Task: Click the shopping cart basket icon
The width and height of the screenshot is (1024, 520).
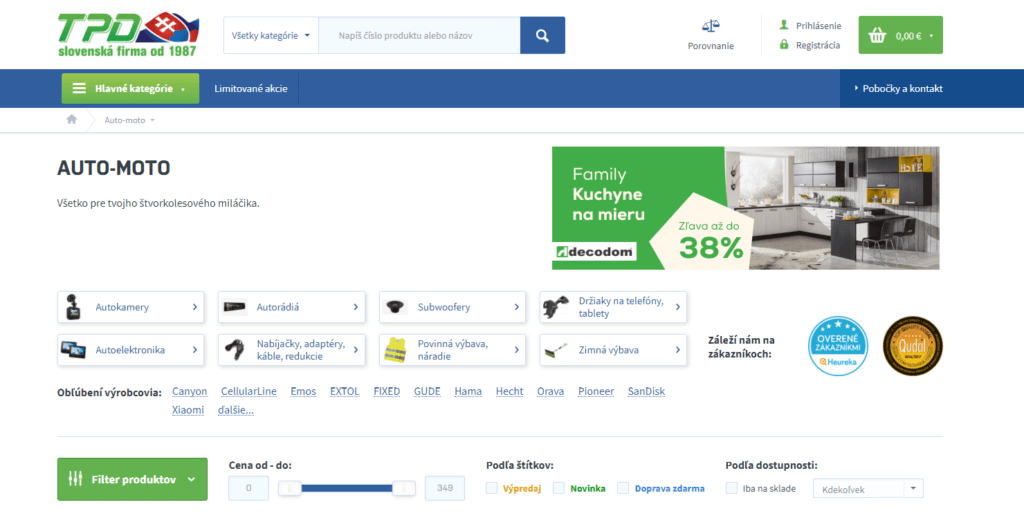Action: point(877,36)
